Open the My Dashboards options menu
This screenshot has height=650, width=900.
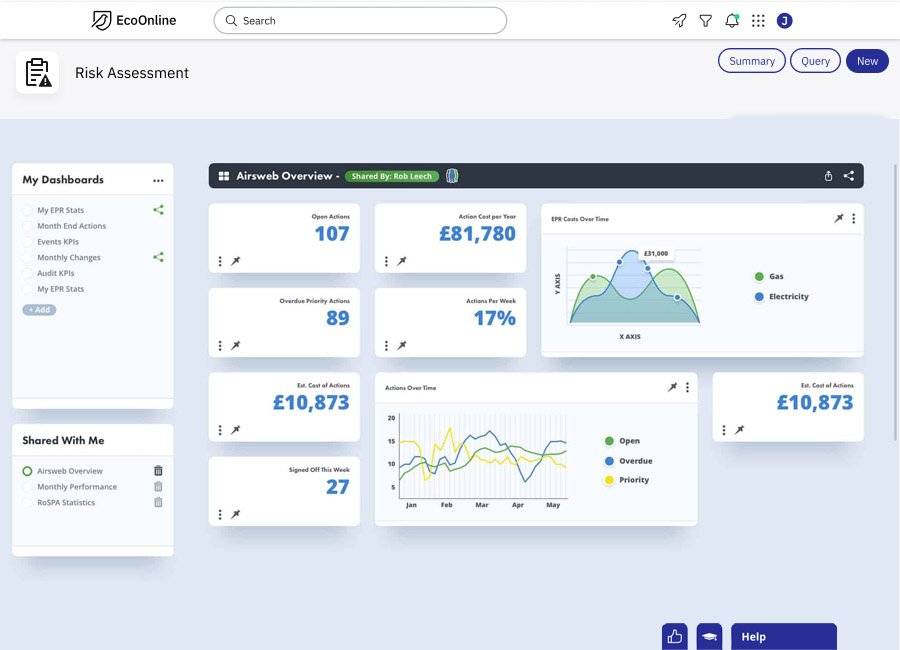click(158, 180)
